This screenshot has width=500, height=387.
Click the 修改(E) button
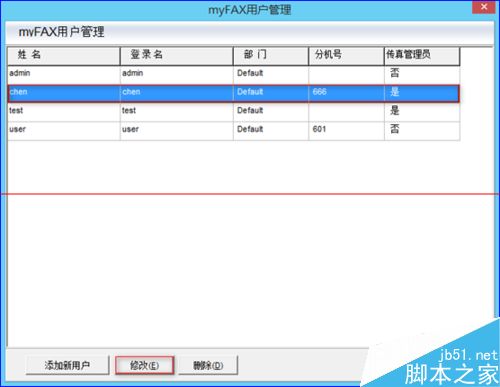(x=144, y=365)
